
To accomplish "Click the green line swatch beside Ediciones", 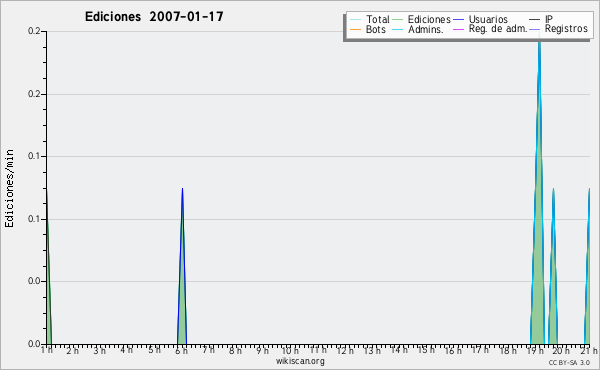I will [398, 20].
